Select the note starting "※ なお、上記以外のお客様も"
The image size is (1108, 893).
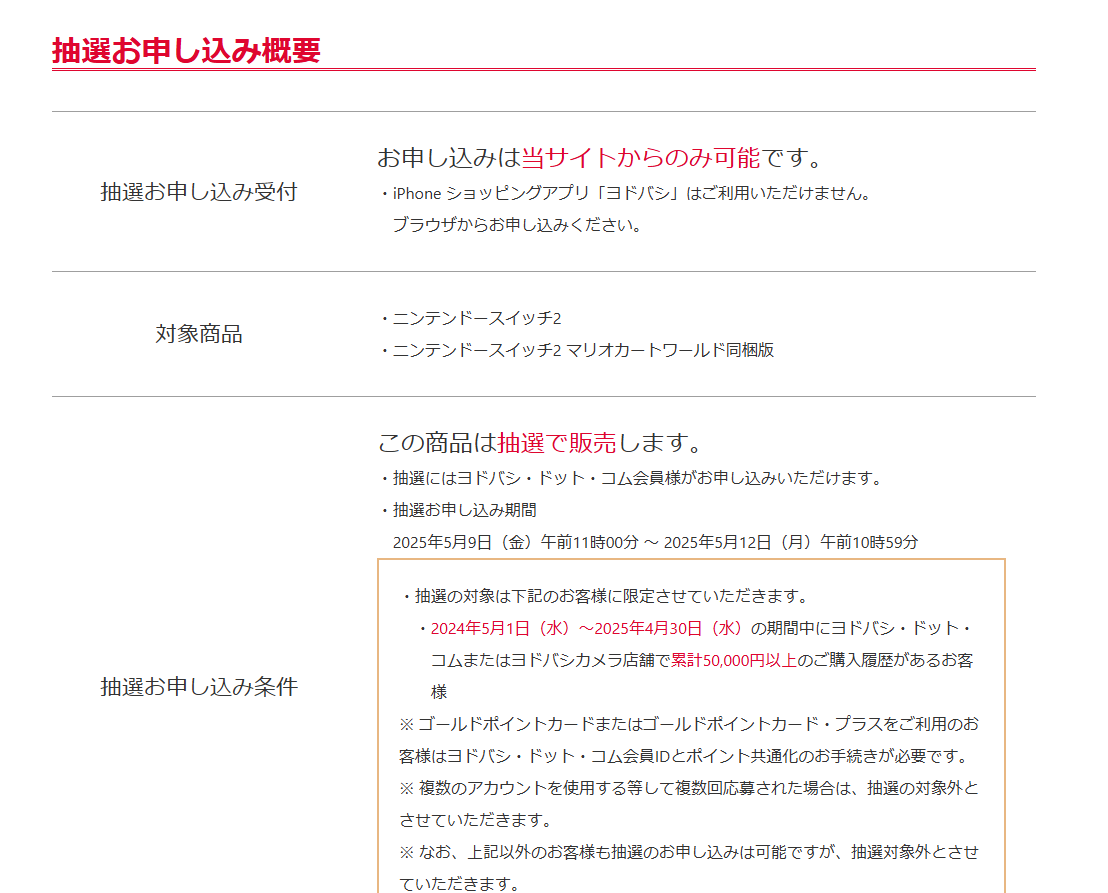689,868
